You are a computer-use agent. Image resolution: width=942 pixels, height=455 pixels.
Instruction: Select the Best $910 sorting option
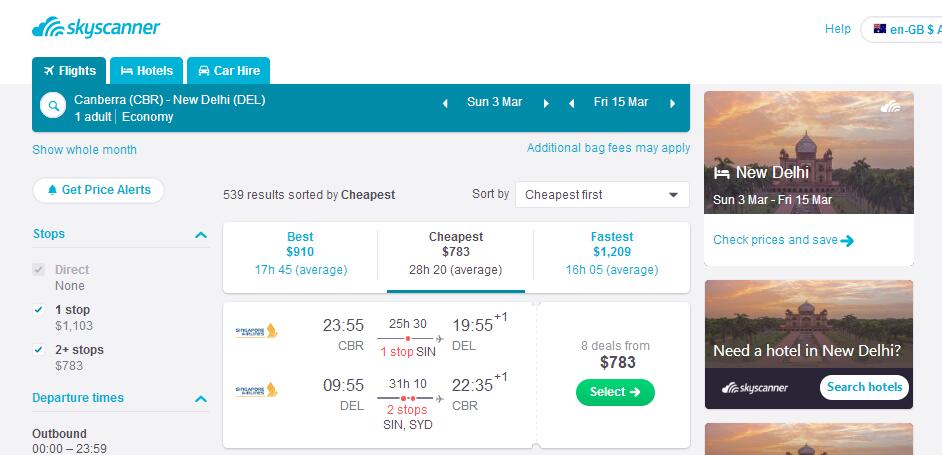pyautogui.click(x=300, y=253)
